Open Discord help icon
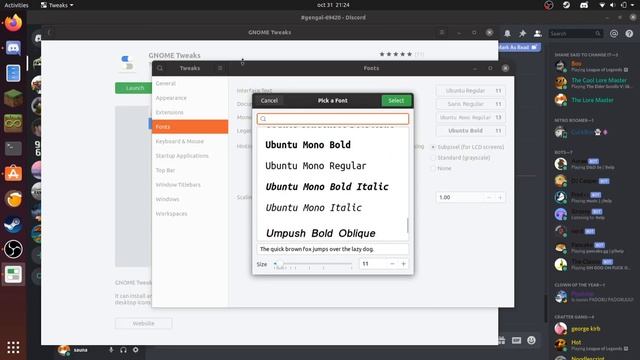Screen dimensions: 640x360 (629, 33)
